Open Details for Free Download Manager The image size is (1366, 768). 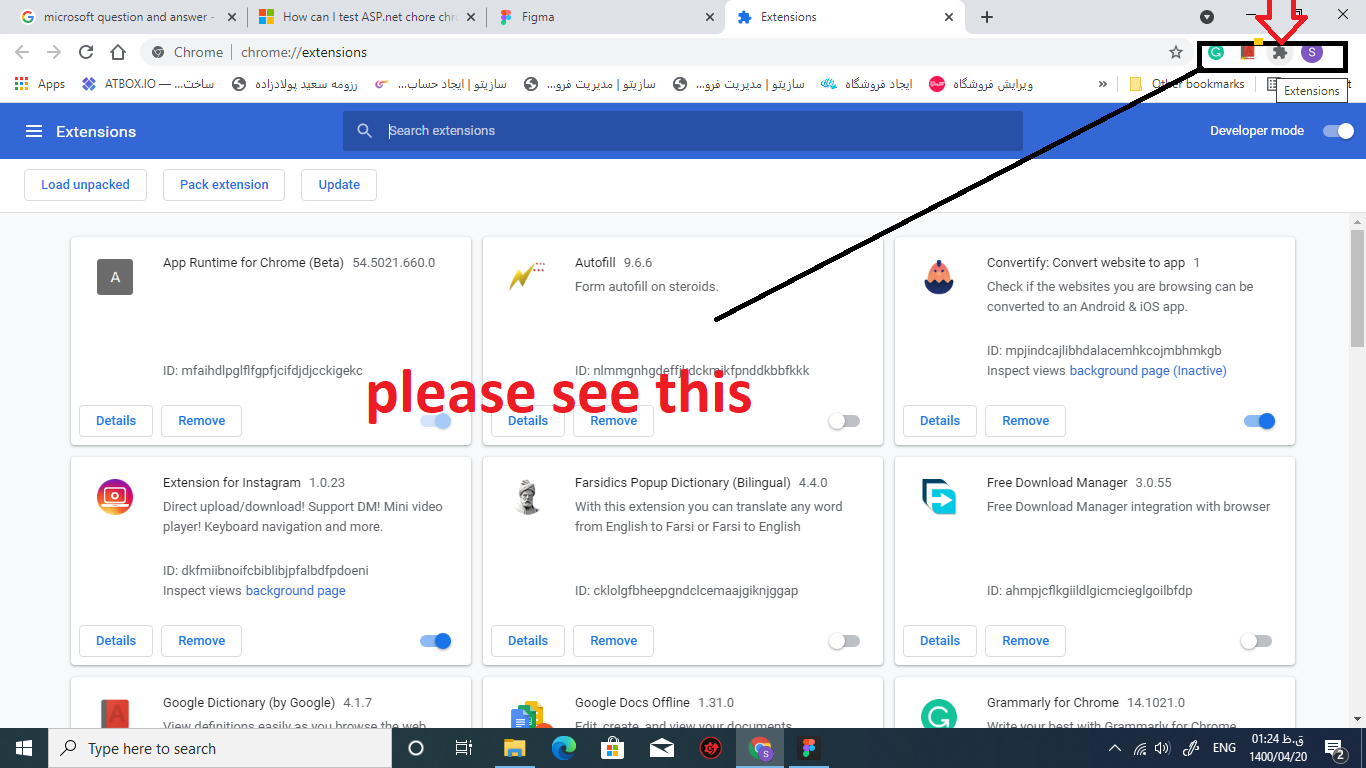tap(940, 641)
